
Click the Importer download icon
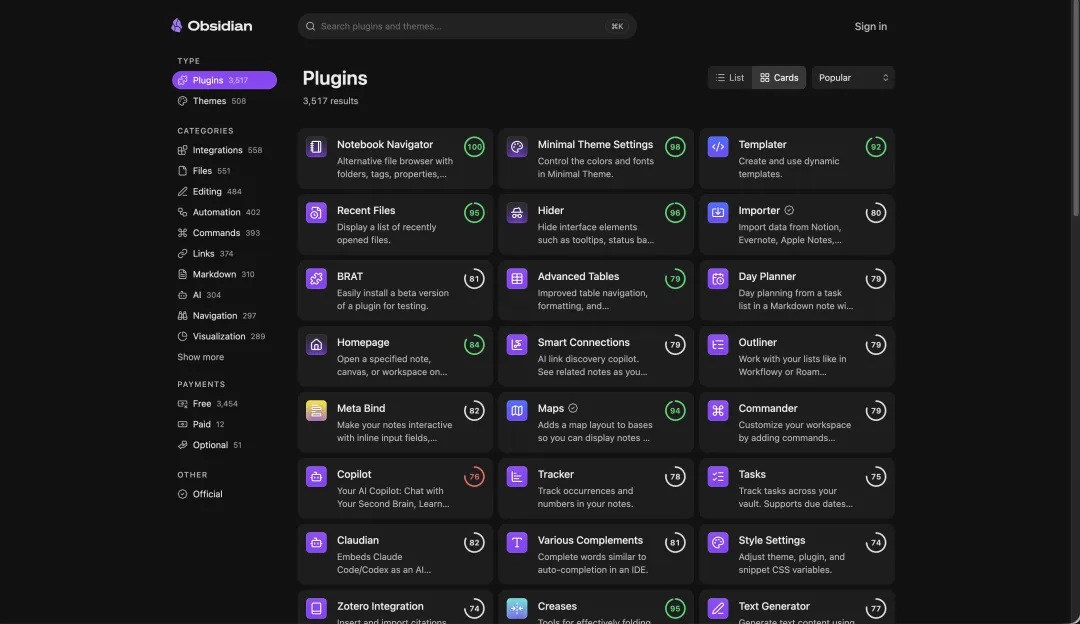[x=718, y=213]
